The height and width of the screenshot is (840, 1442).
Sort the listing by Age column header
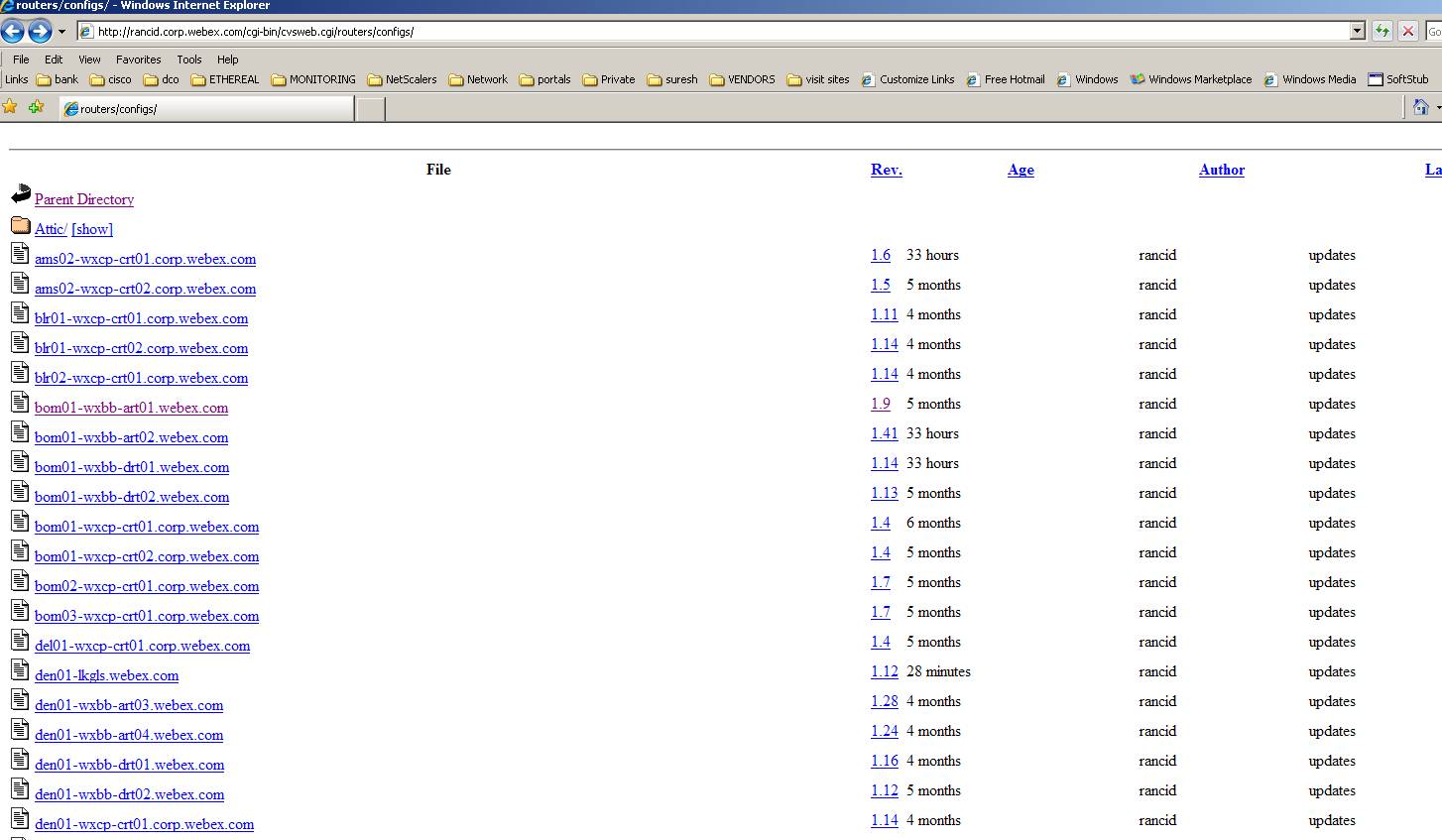pos(1021,170)
